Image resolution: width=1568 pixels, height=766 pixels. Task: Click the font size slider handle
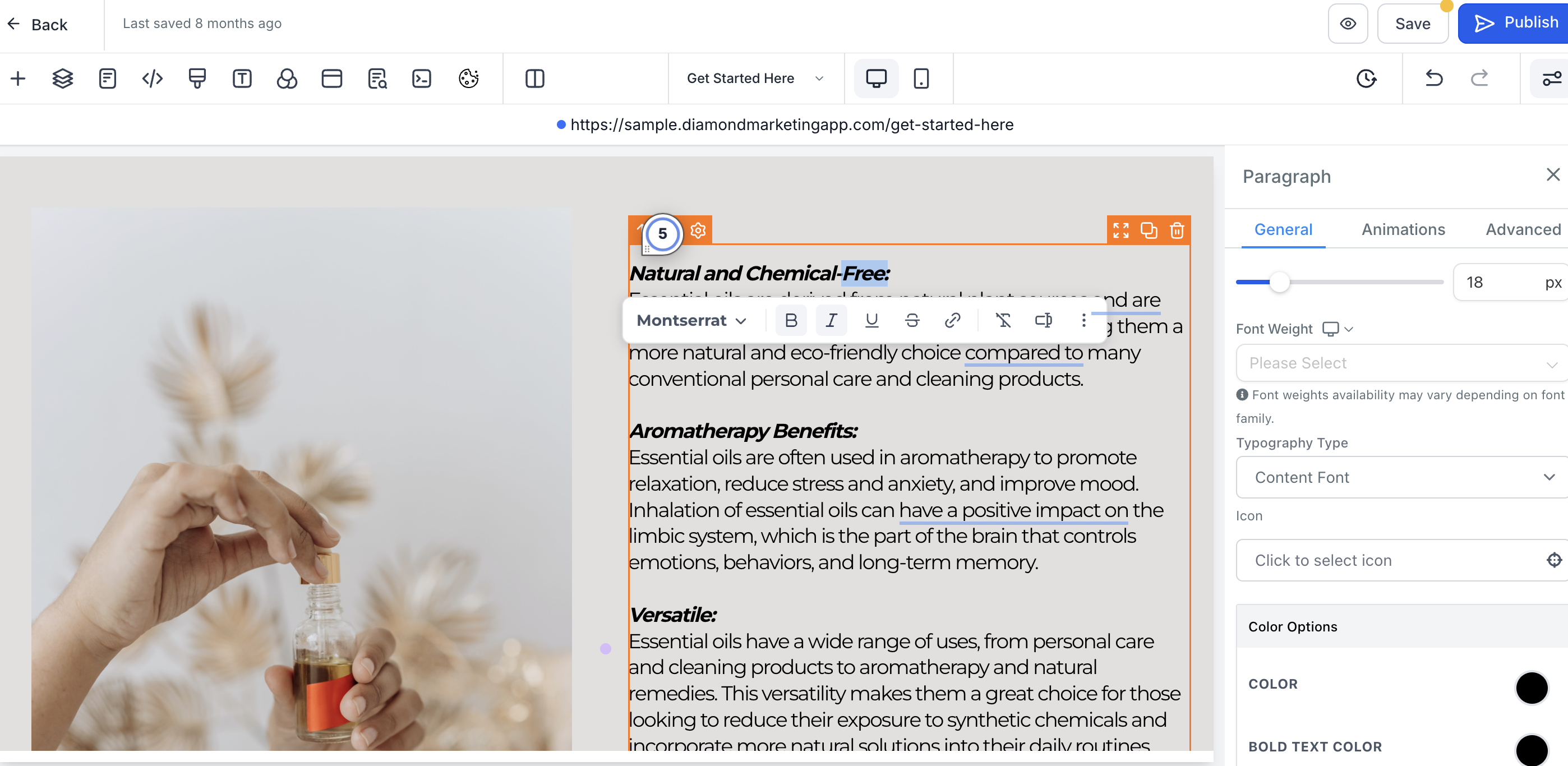pyautogui.click(x=1280, y=282)
